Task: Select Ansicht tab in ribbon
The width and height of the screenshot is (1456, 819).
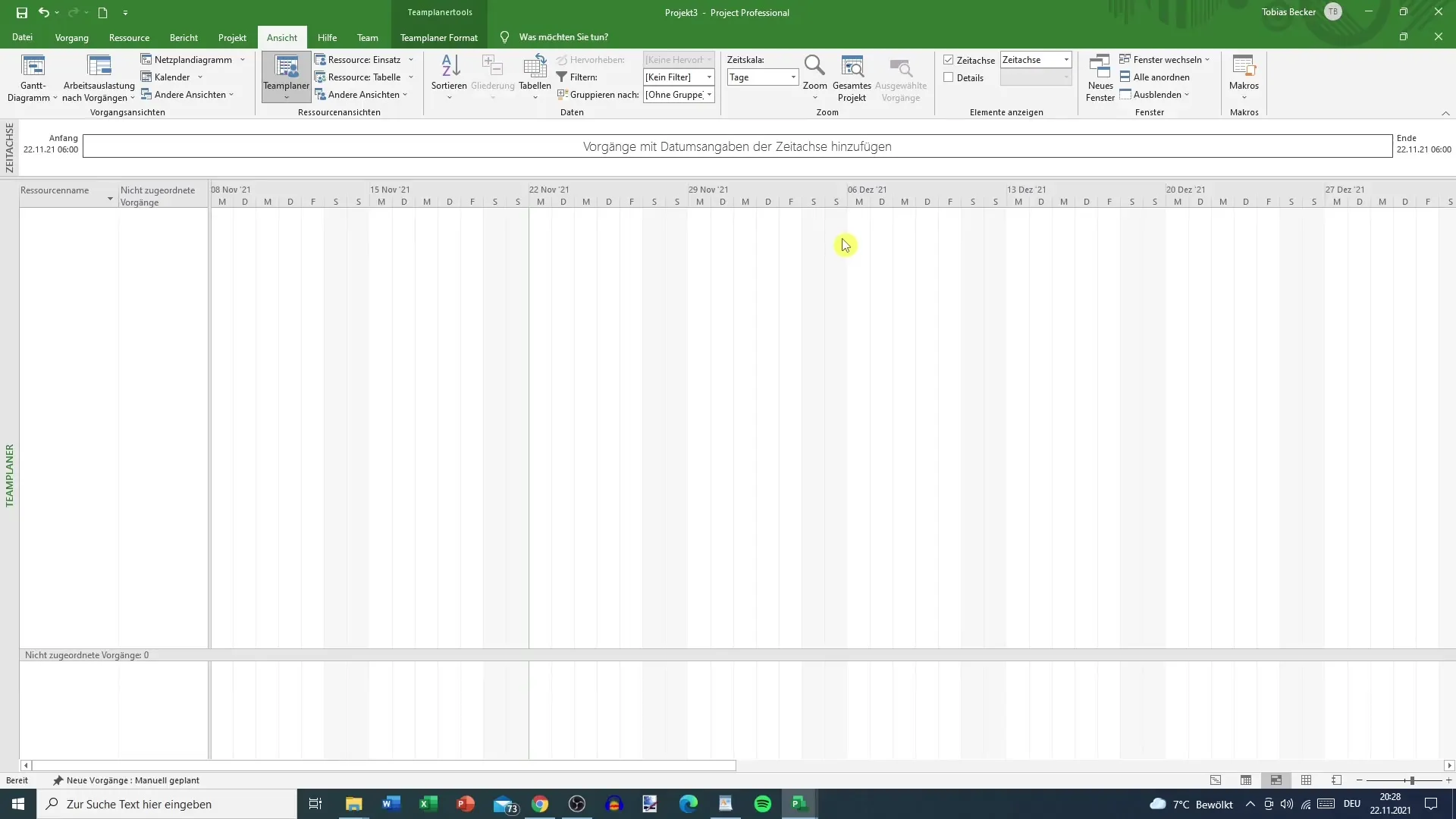Action: 282,37
